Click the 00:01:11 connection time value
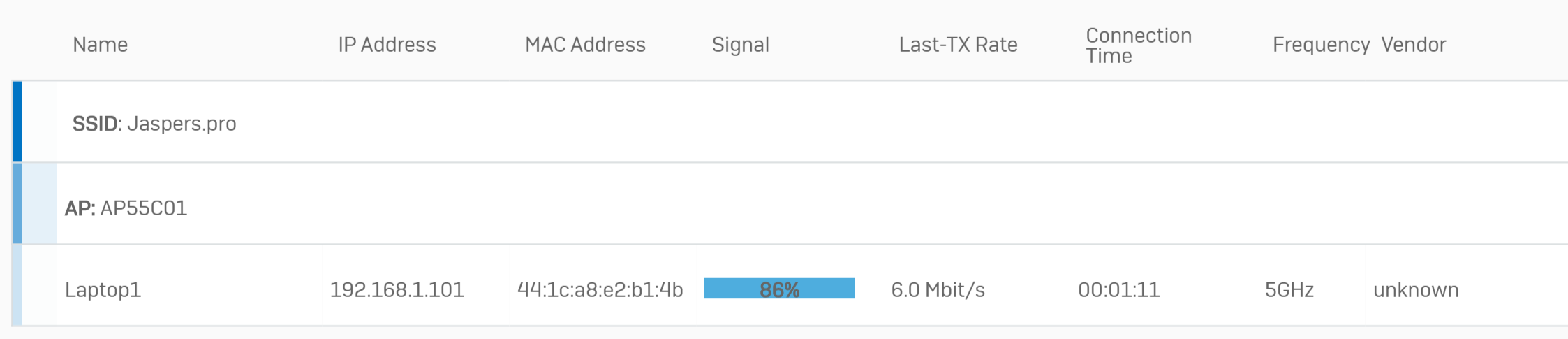Image resolution: width=1568 pixels, height=339 pixels. (x=1118, y=289)
